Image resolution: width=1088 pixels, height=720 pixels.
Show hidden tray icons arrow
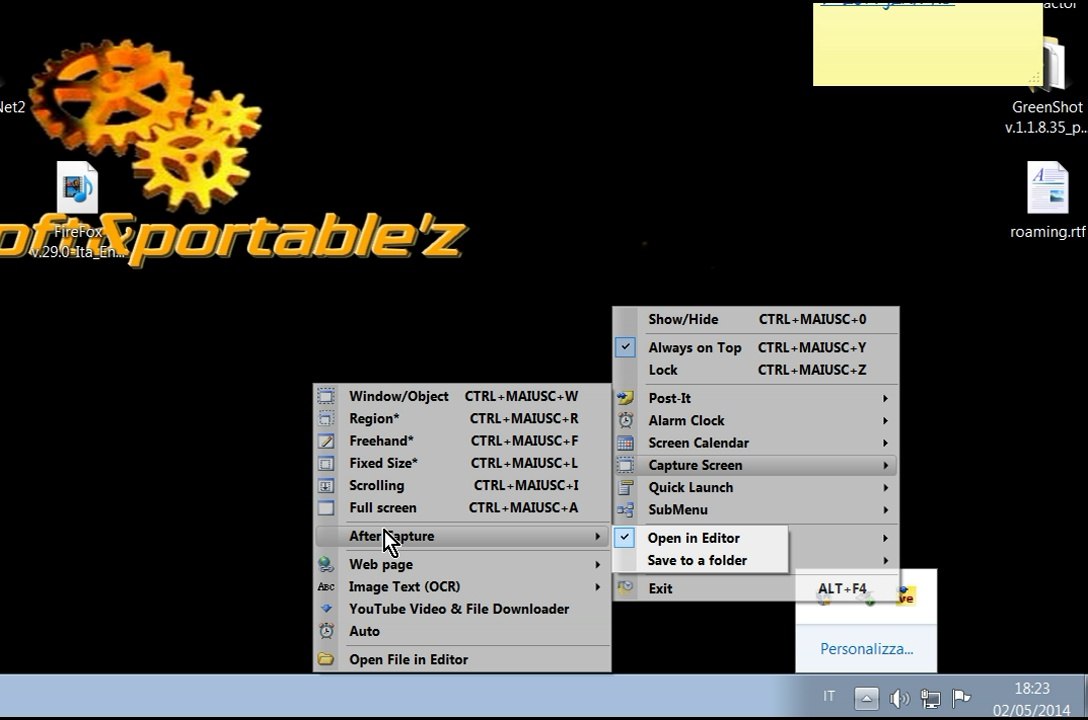(866, 698)
